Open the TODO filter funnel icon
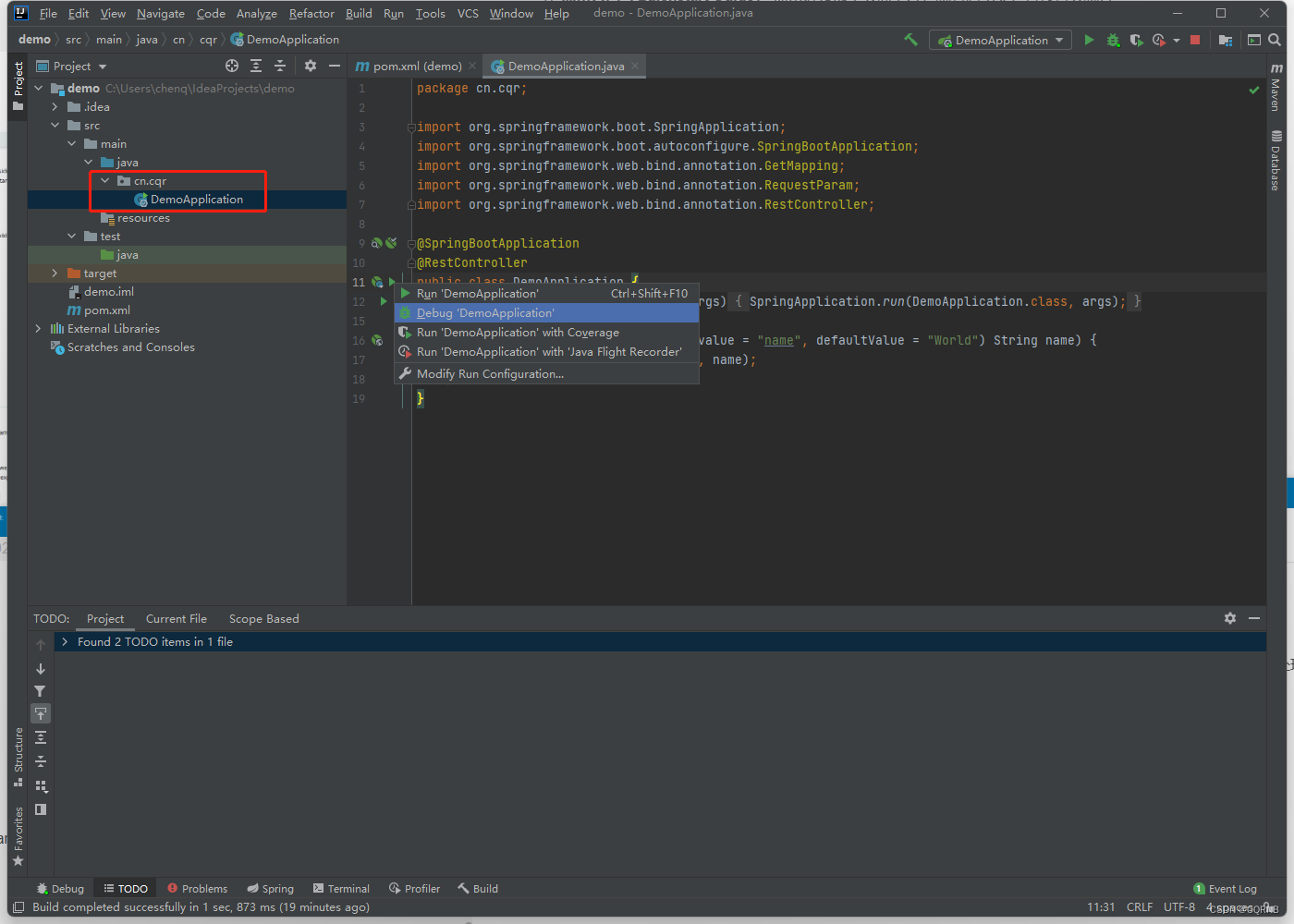 pyautogui.click(x=40, y=691)
